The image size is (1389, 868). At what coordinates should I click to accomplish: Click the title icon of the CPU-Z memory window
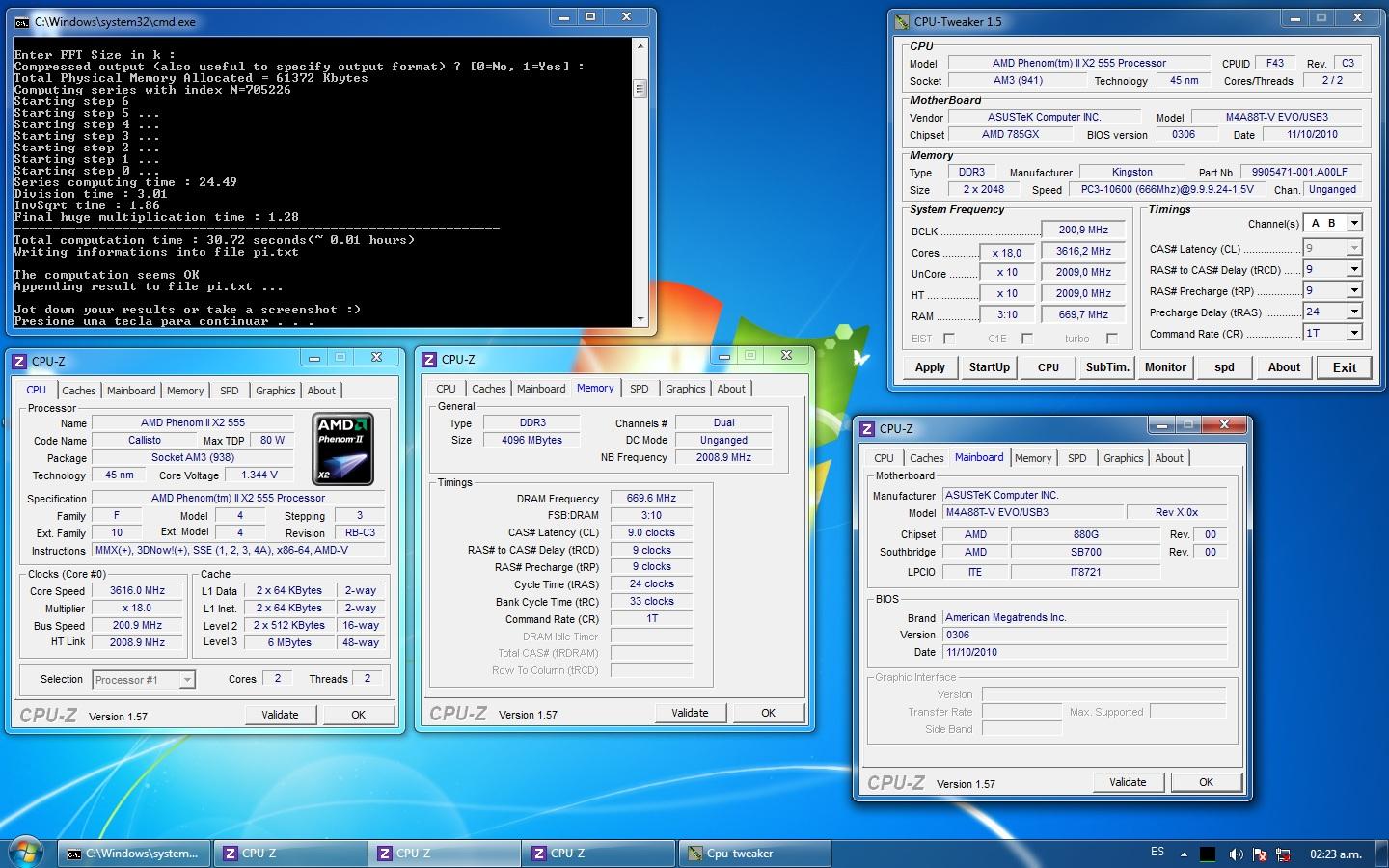pos(429,359)
